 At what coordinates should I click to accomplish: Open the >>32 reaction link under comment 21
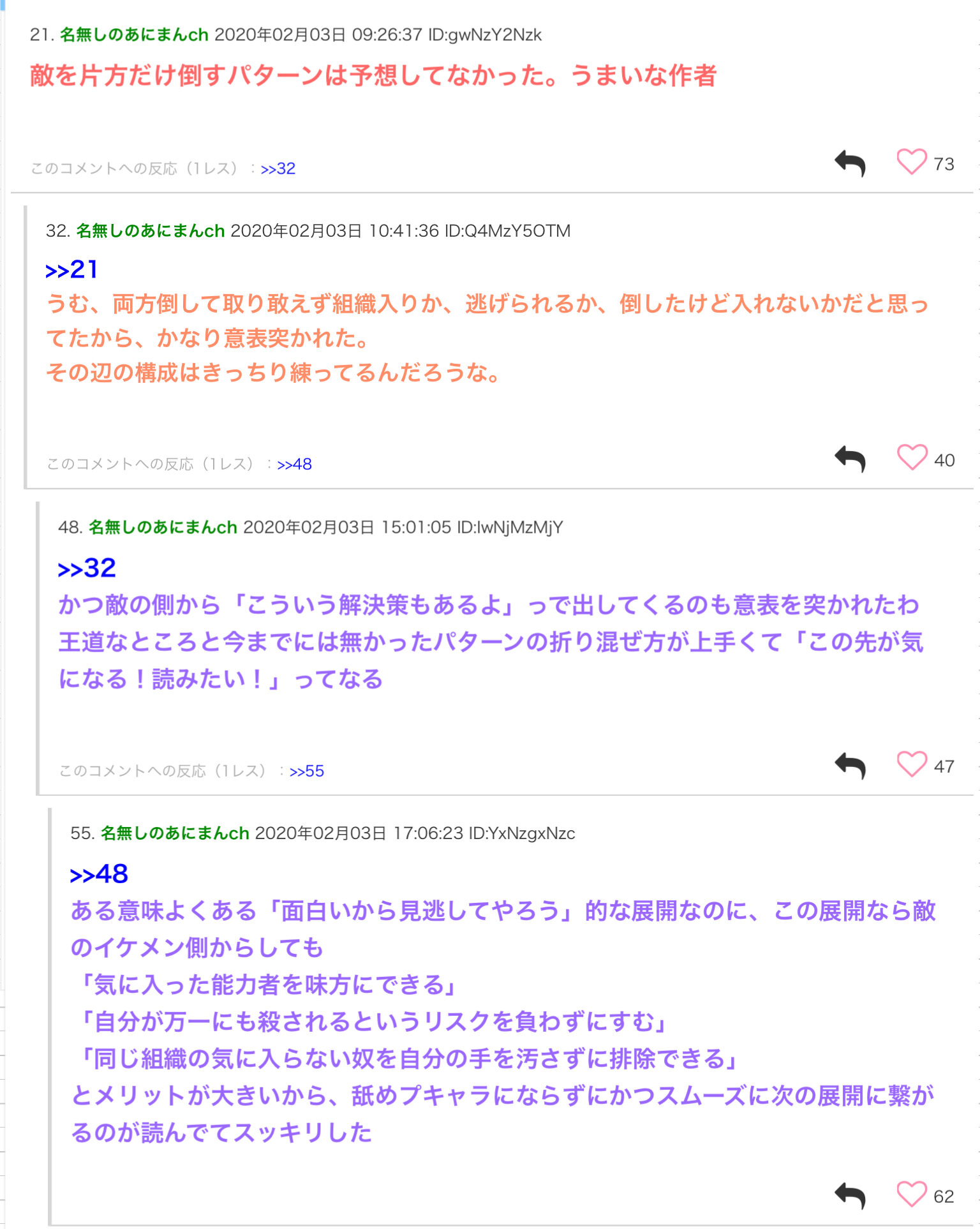278,168
